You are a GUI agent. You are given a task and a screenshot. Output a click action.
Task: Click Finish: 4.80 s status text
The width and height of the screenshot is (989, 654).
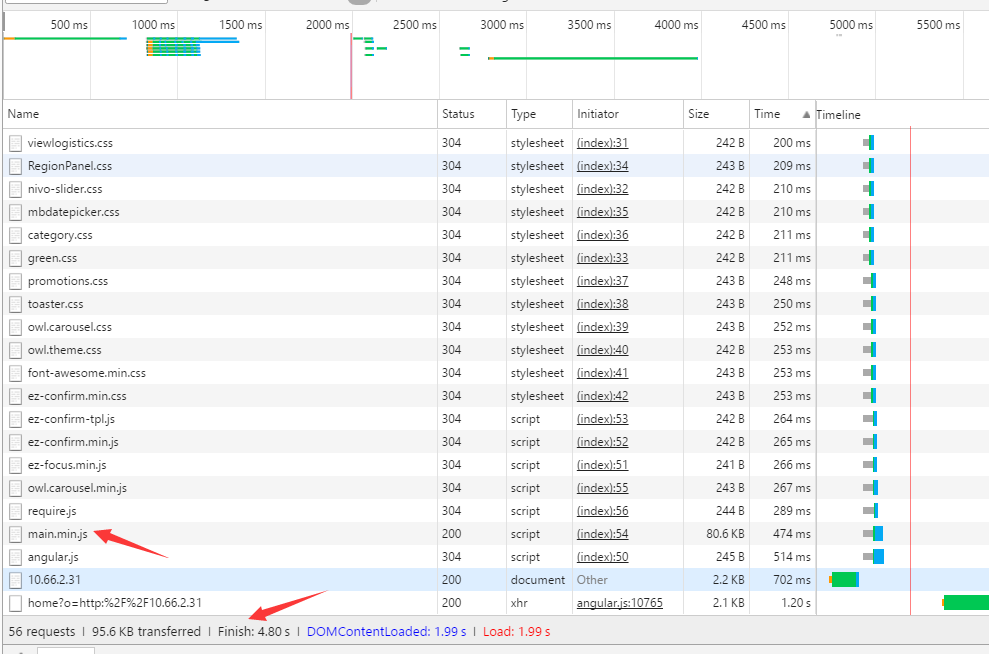(x=254, y=631)
